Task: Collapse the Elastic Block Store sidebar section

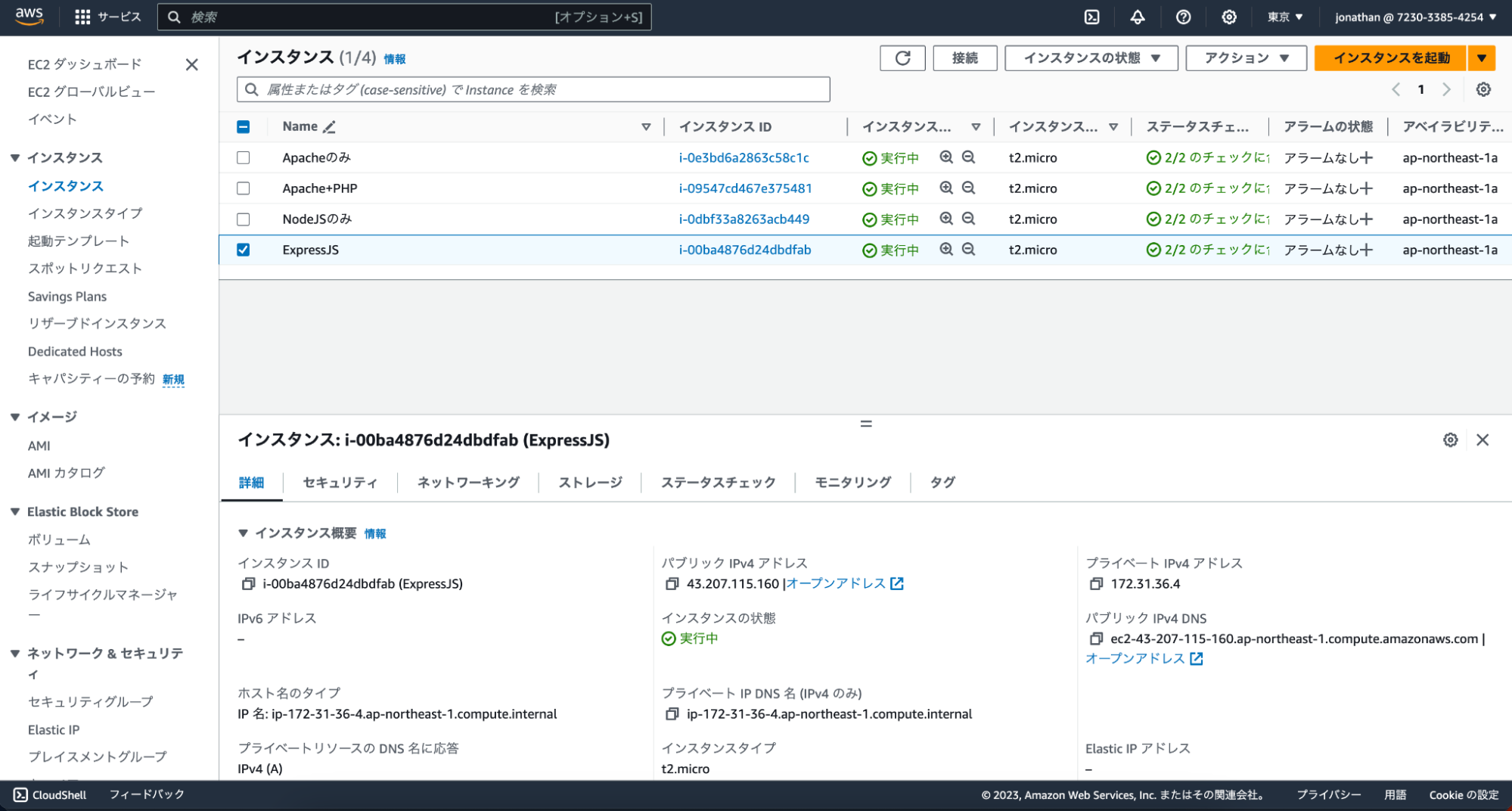Action: [x=15, y=511]
